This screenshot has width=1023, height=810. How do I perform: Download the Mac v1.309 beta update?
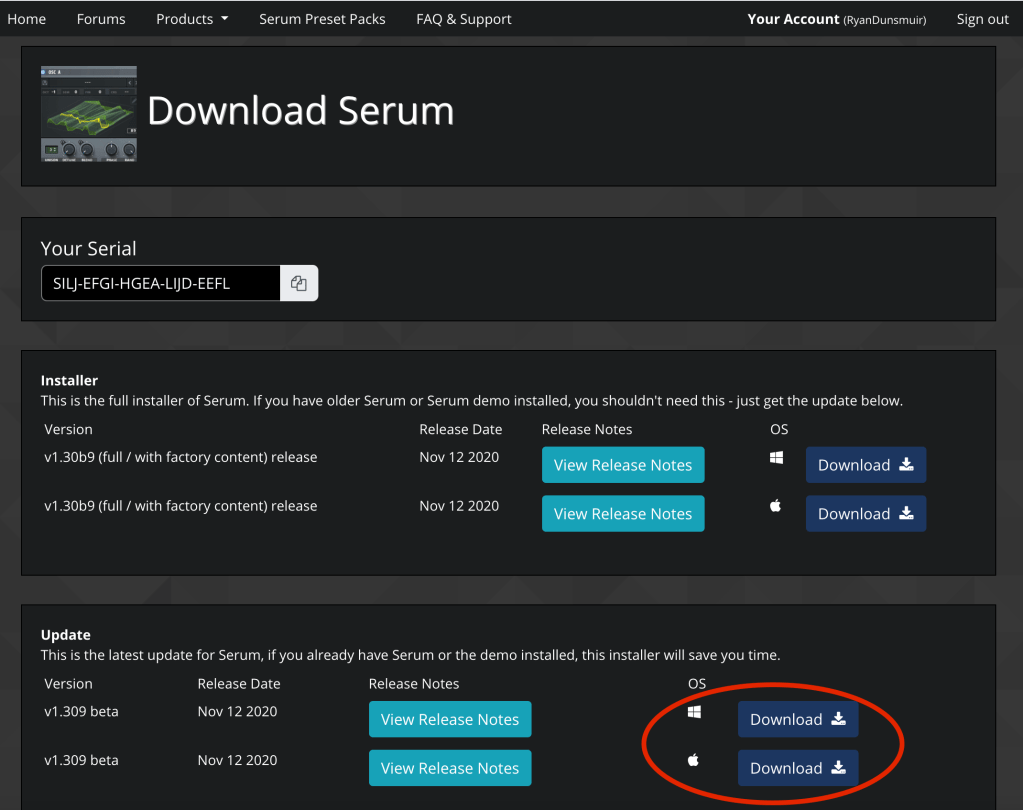click(x=797, y=768)
